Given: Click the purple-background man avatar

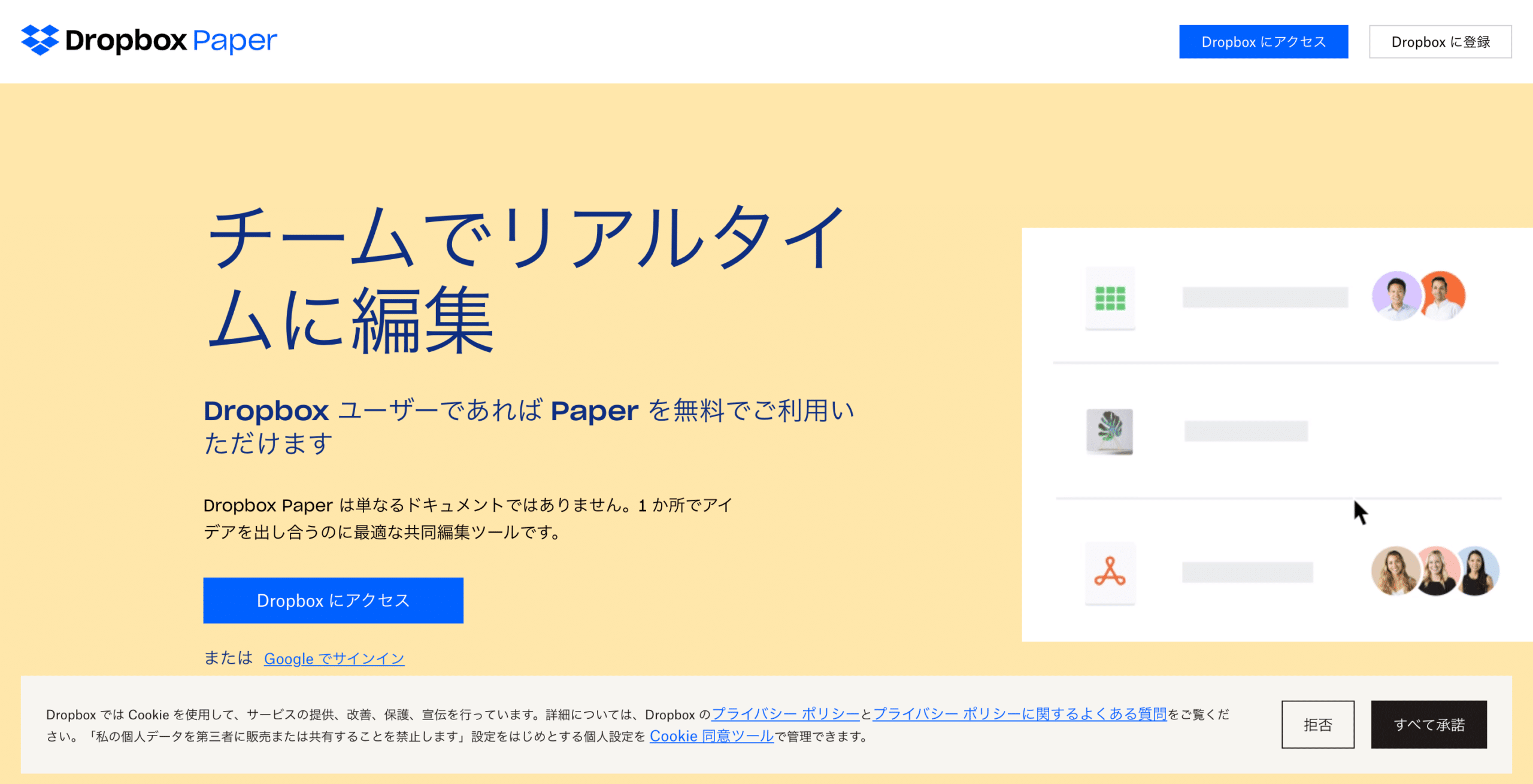Looking at the screenshot, I should point(1396,296).
